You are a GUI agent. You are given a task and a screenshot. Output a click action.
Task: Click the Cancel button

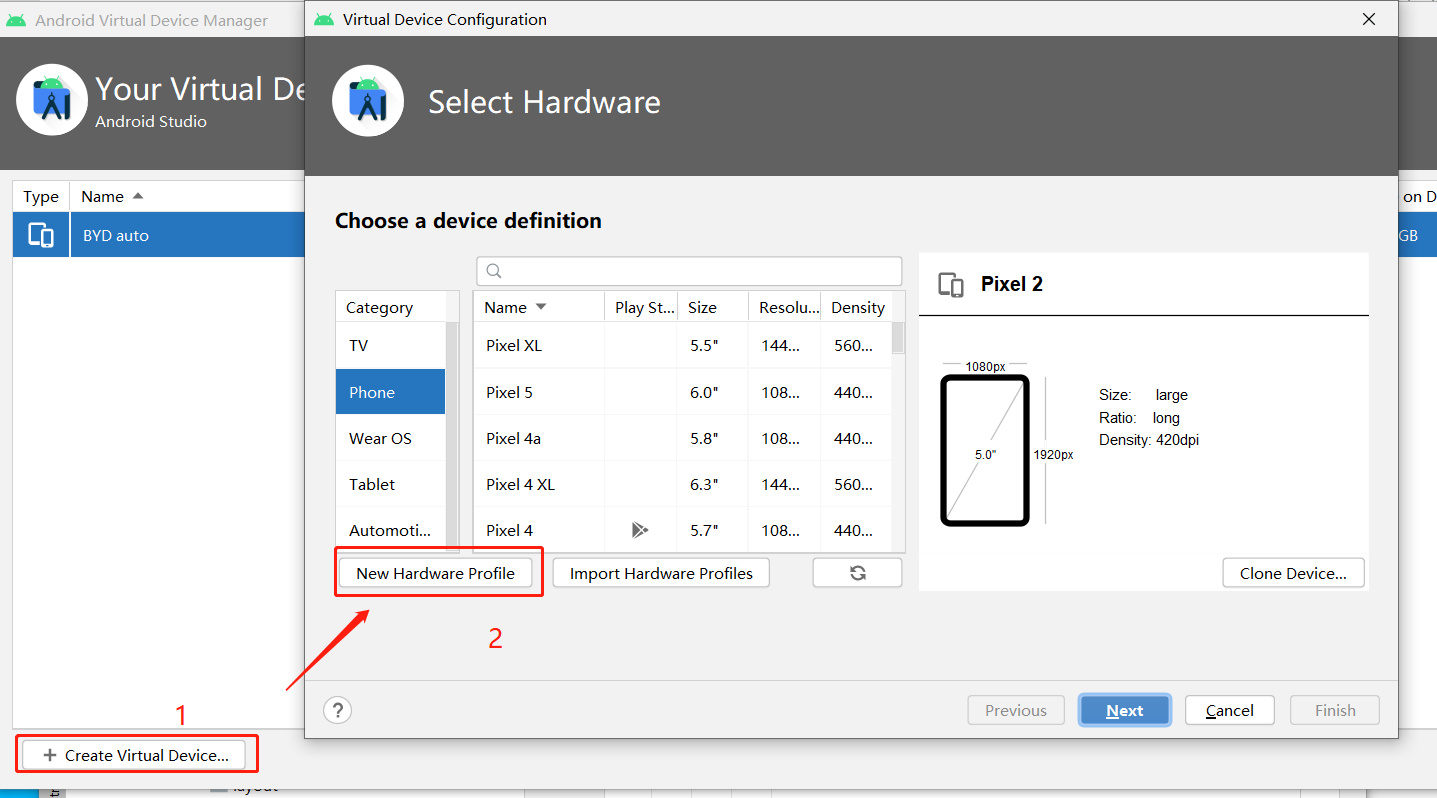1230,710
